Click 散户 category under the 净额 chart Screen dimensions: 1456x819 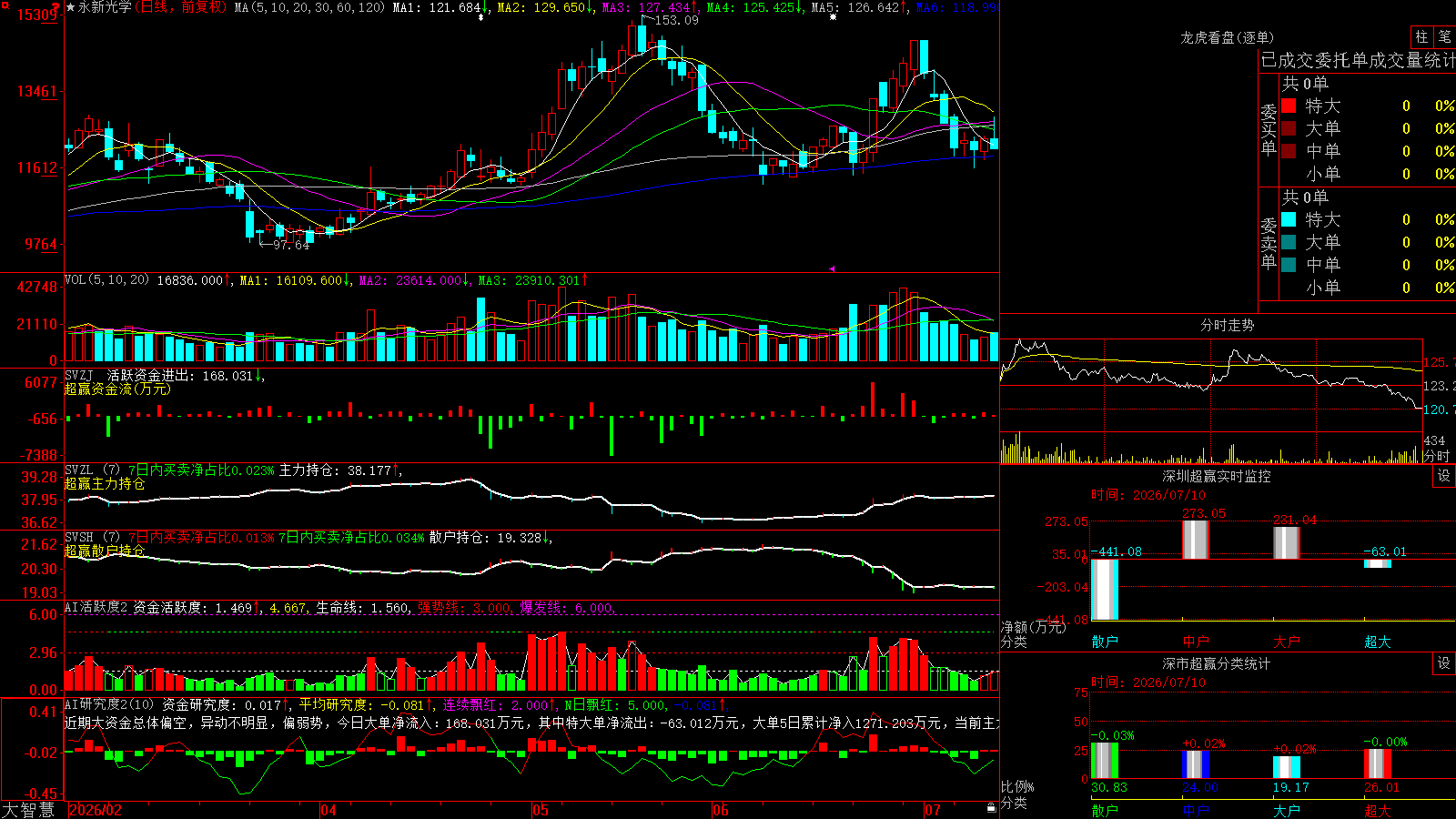[1105, 642]
